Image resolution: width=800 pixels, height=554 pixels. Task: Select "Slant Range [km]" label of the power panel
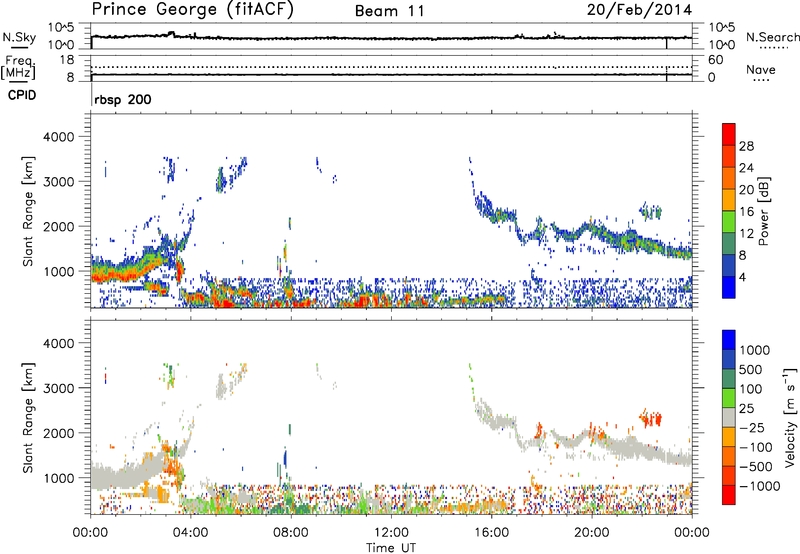[28, 211]
